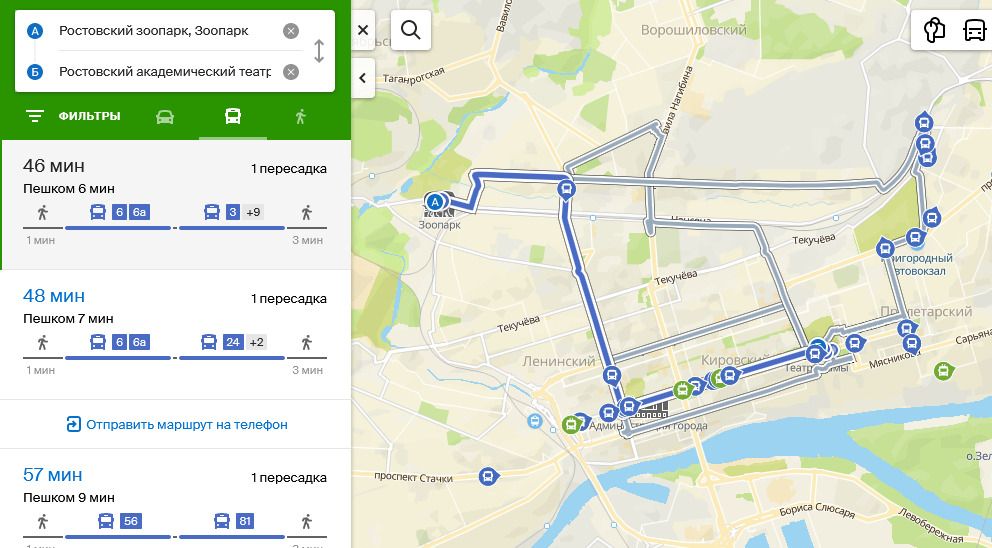This screenshot has height=548, width=992.
Task: Clear the Ростовский академический театр destination field
Action: point(290,72)
